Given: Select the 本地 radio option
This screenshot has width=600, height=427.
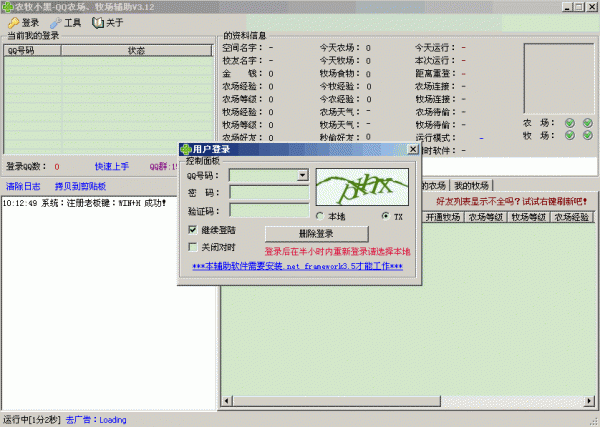Looking at the screenshot, I should point(320,217).
